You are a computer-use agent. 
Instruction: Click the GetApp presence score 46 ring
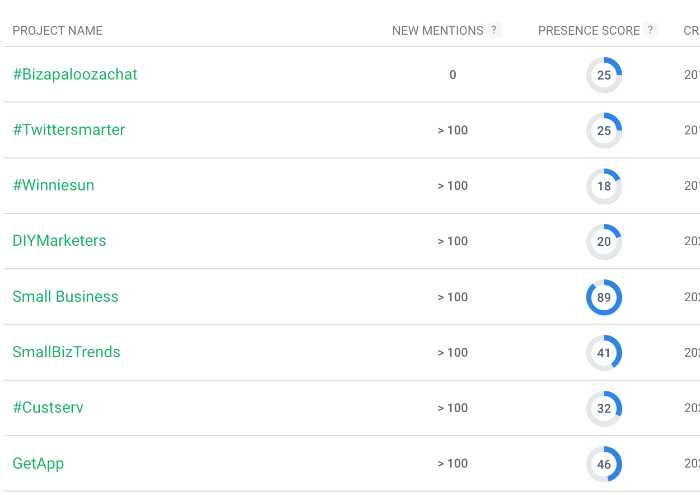tap(604, 464)
